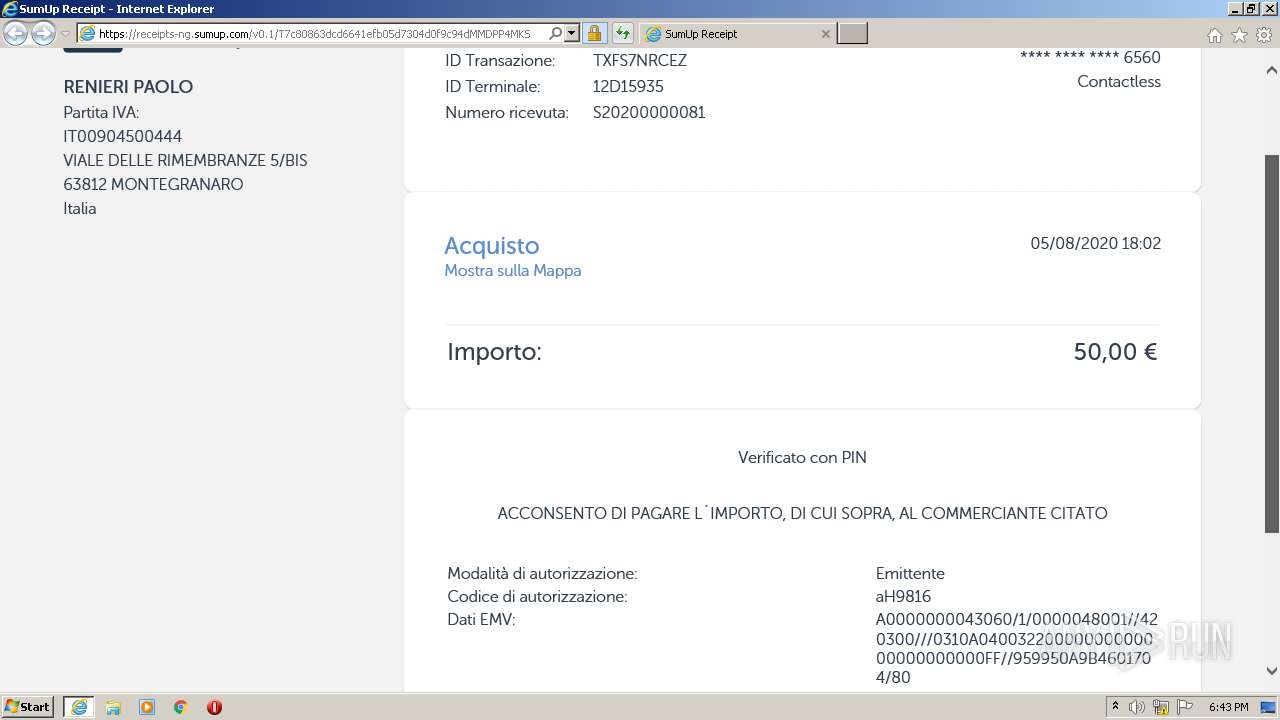Open the media player taskbar icon
This screenshot has height=720, width=1280.
[x=147, y=707]
